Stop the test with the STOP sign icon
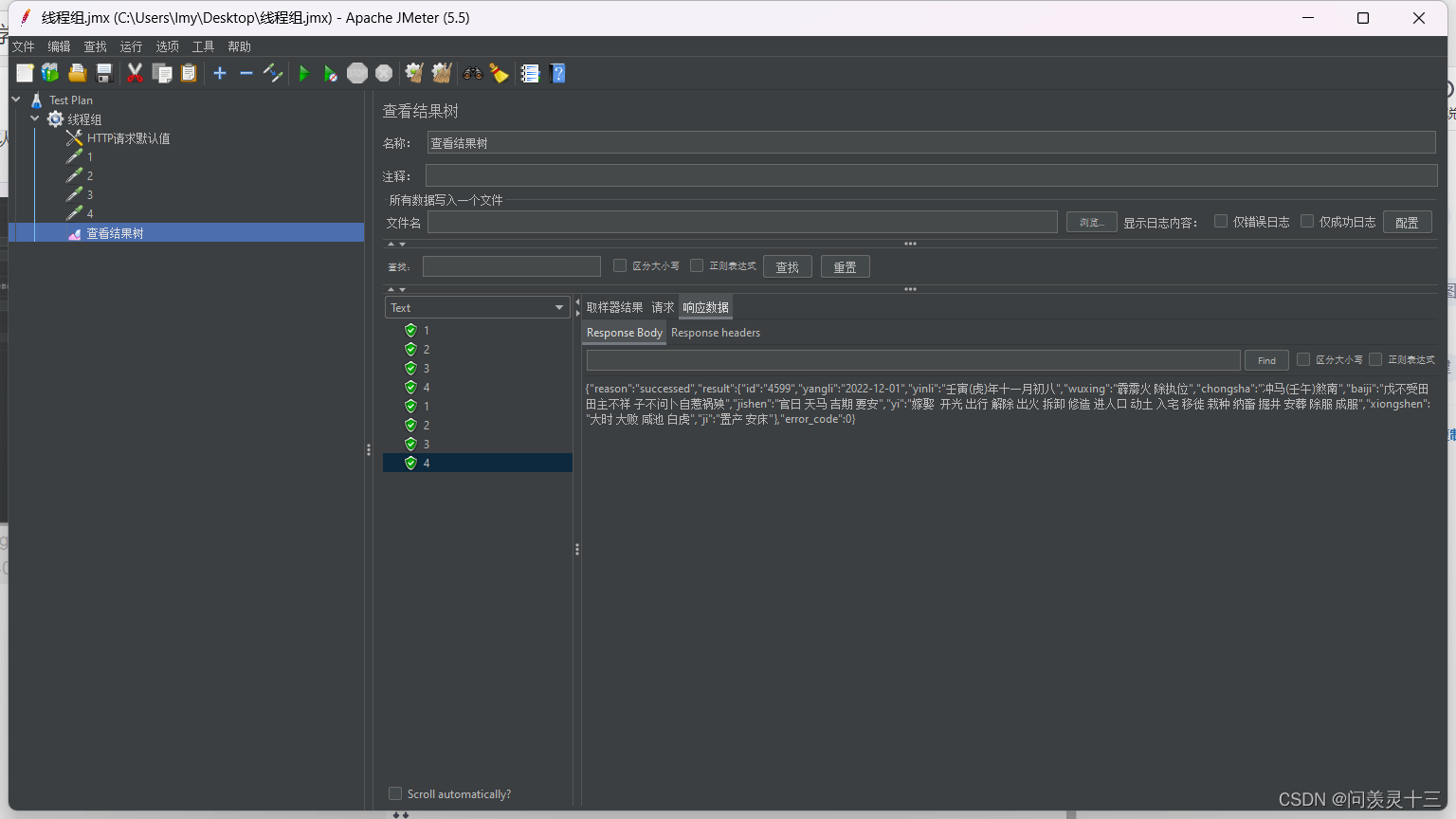Screen dimensions: 1456x819 (x=356, y=73)
